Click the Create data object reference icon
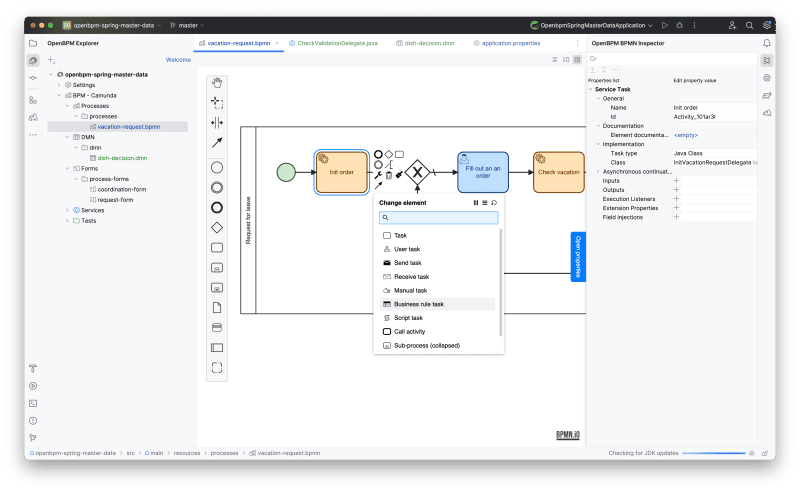 click(x=217, y=307)
